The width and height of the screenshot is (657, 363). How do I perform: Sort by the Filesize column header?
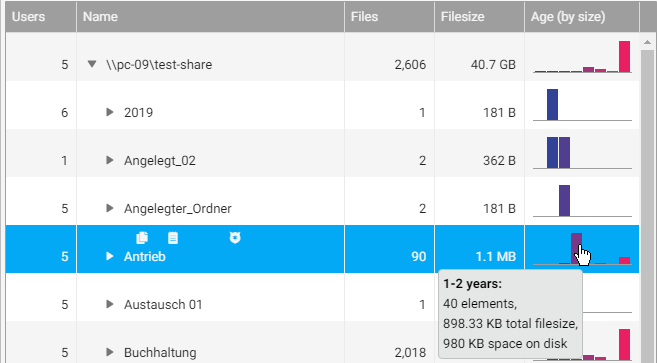pyautogui.click(x=479, y=17)
